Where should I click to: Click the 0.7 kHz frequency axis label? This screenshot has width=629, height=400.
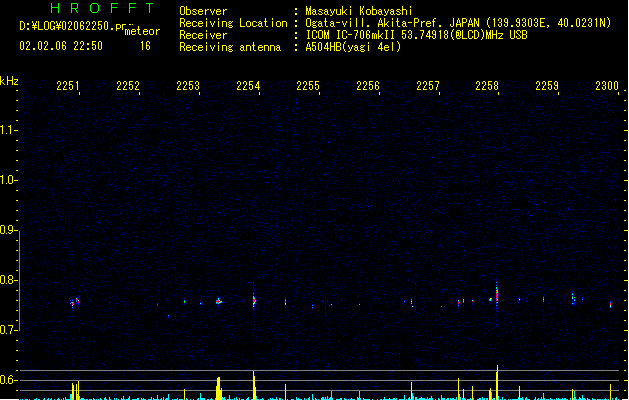tap(8, 330)
